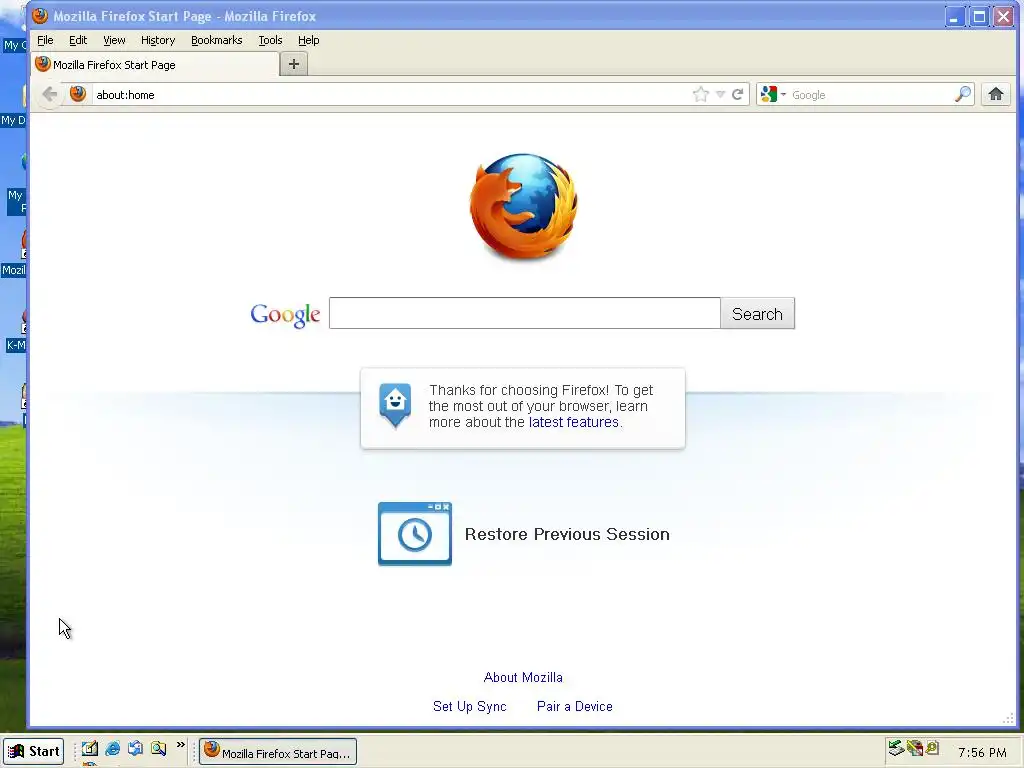Minimize the Firefox window

(x=954, y=17)
